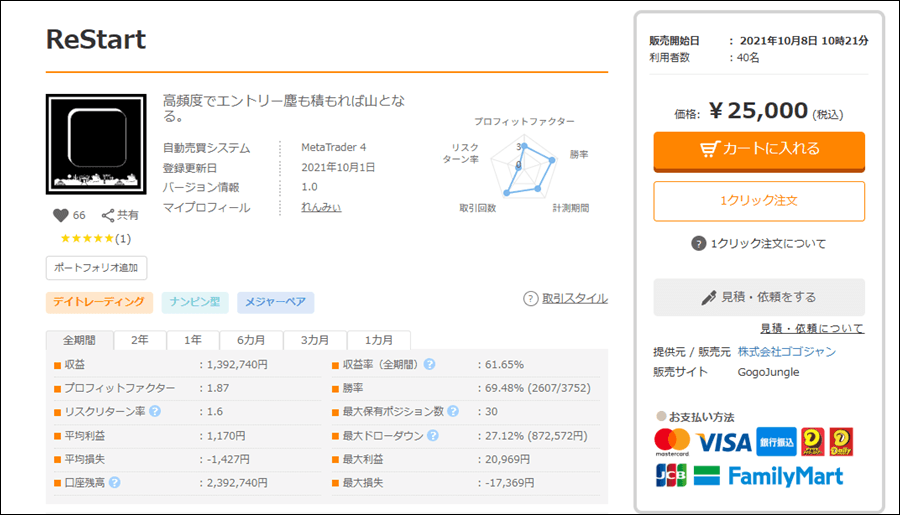Select the 全期間 tab
This screenshot has height=515, width=900.
click(80, 340)
